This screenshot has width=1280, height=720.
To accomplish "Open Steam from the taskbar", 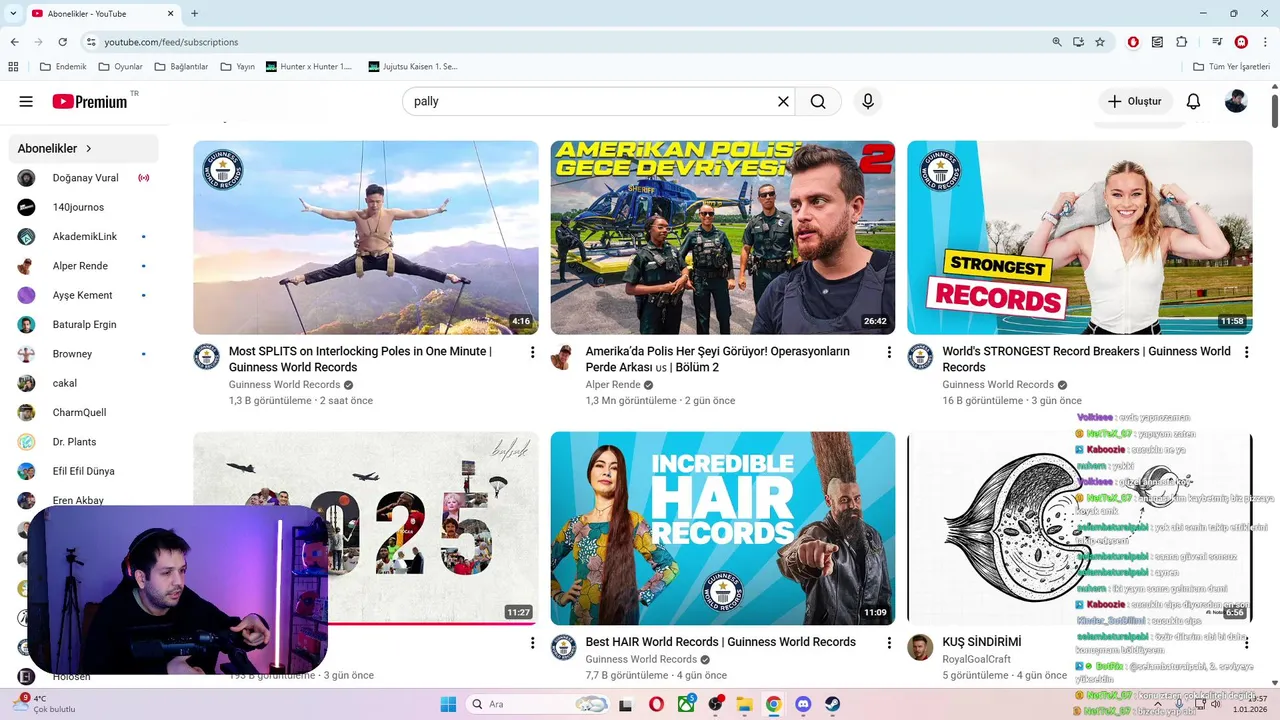I will [x=832, y=704].
